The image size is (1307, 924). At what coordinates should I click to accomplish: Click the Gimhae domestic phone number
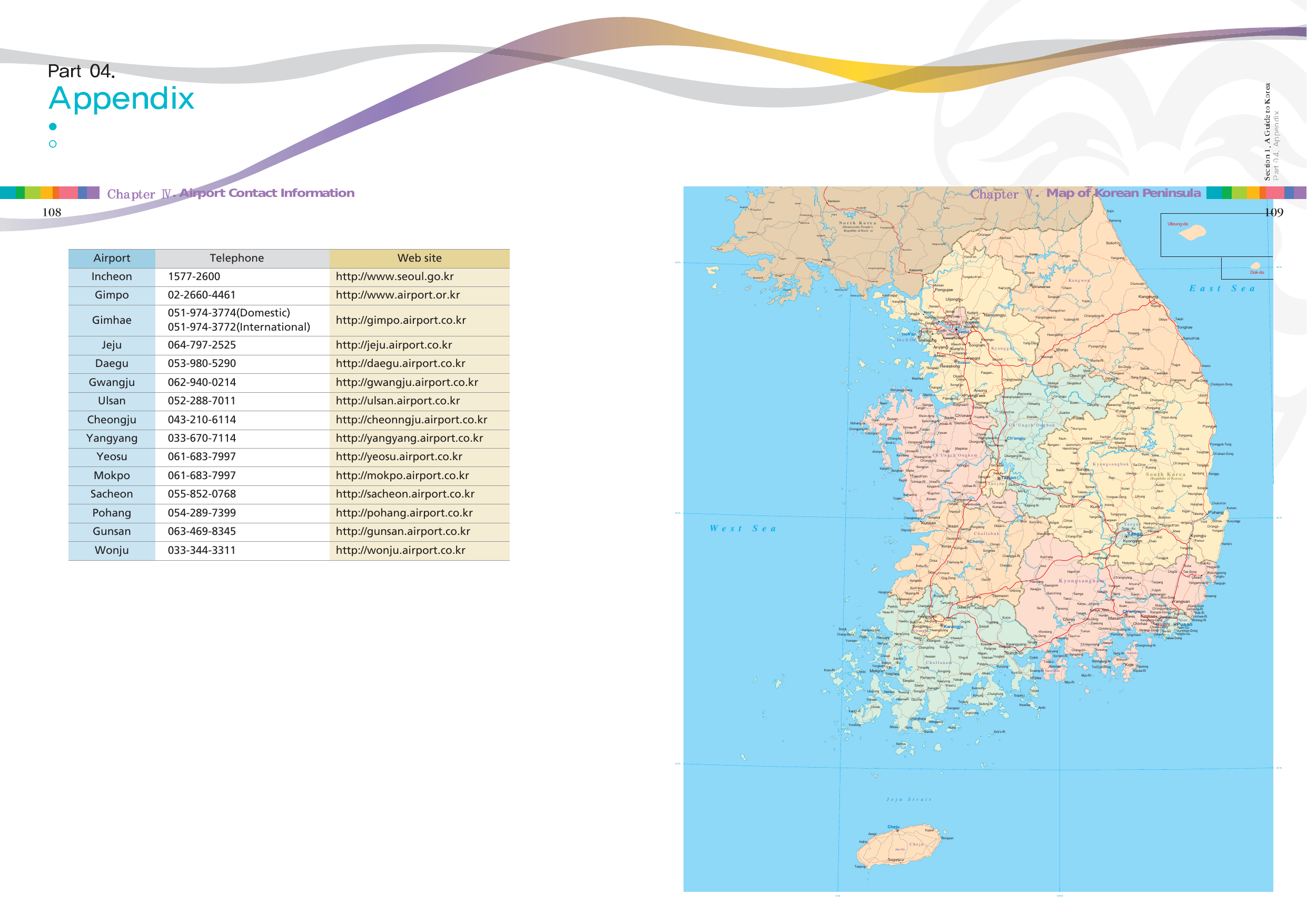point(229,313)
